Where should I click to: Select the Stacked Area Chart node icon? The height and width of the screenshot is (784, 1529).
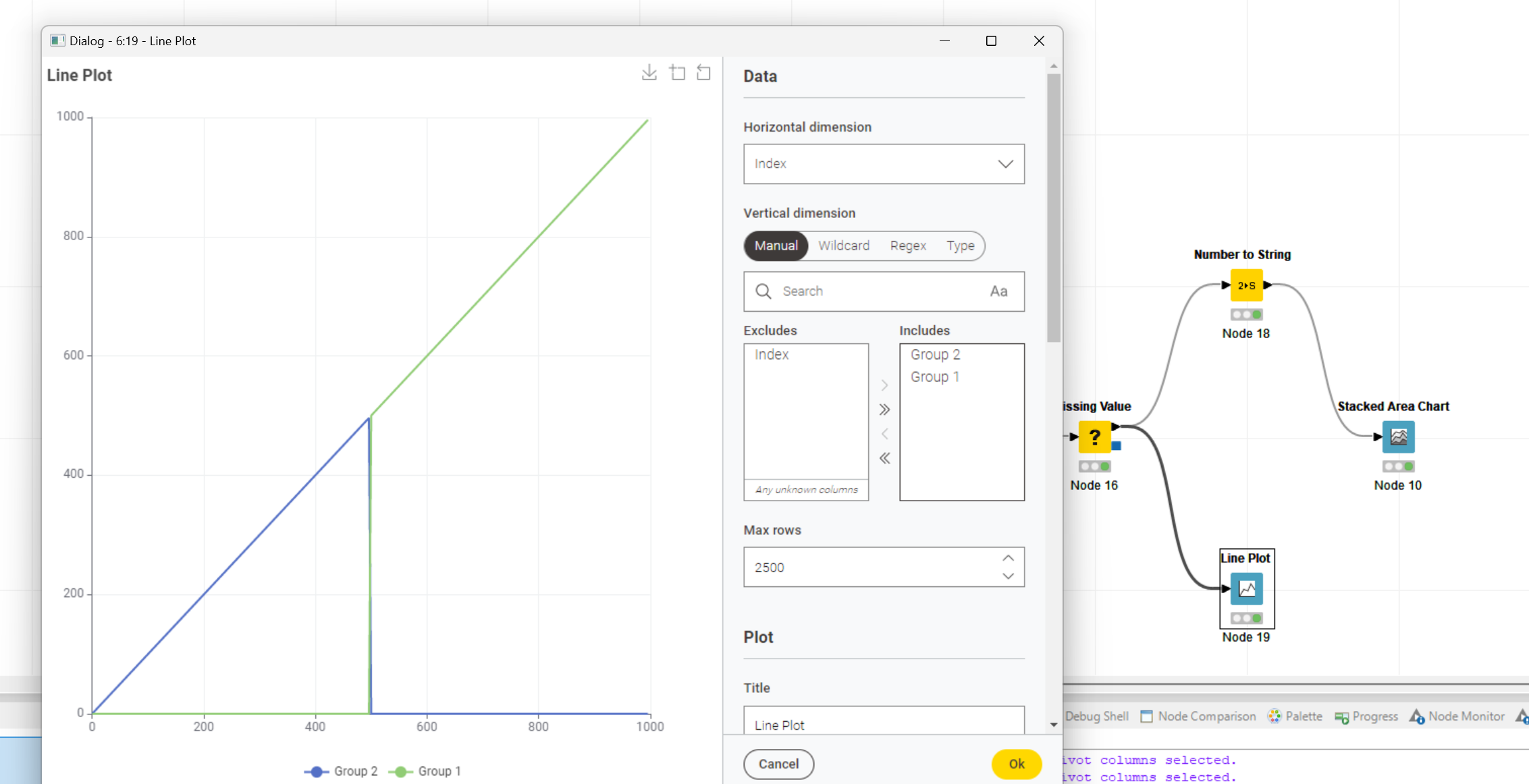1398,437
